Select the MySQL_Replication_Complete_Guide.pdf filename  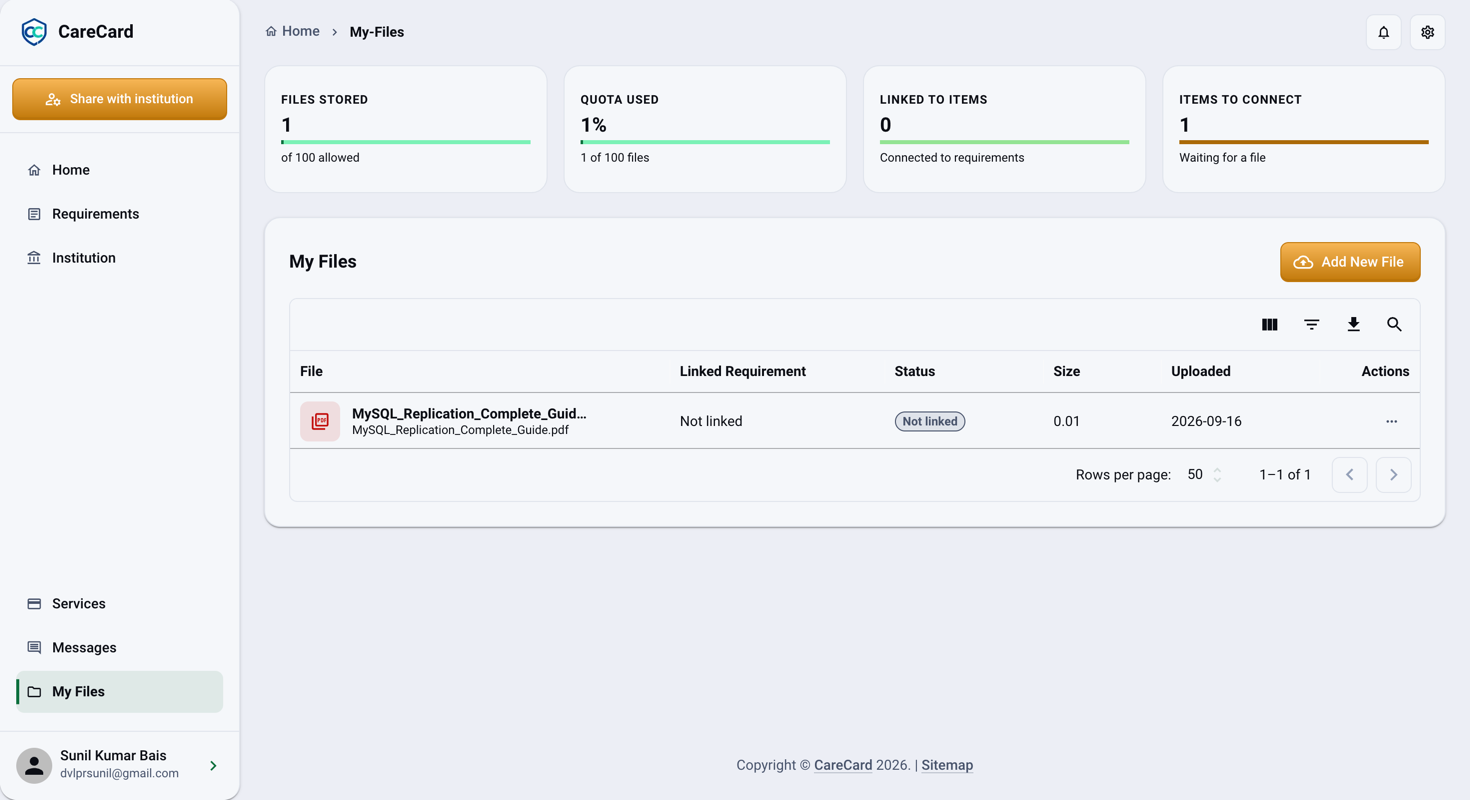pos(460,430)
